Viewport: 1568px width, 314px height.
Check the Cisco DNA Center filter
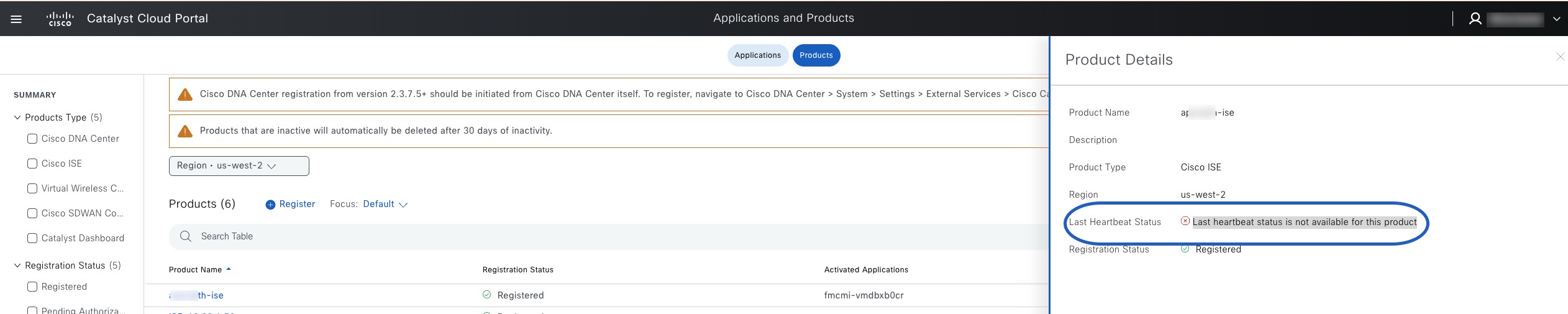(x=32, y=139)
